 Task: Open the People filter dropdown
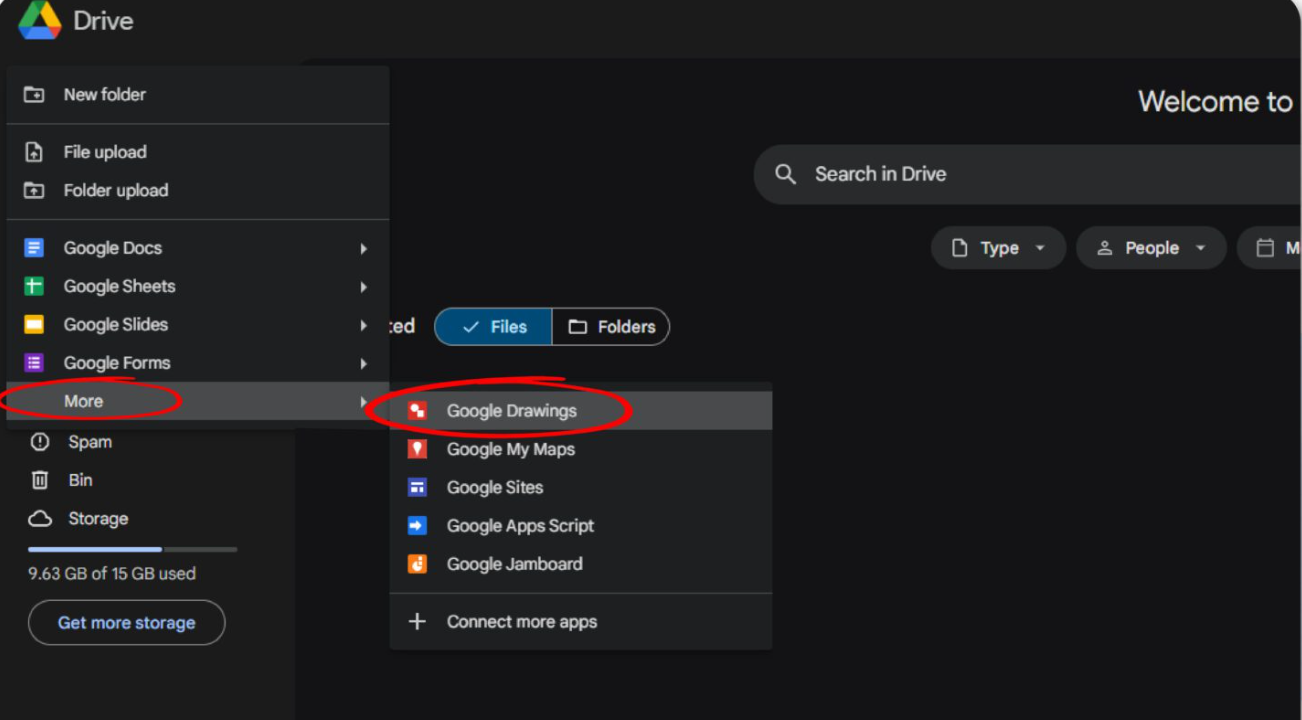[x=1151, y=248]
